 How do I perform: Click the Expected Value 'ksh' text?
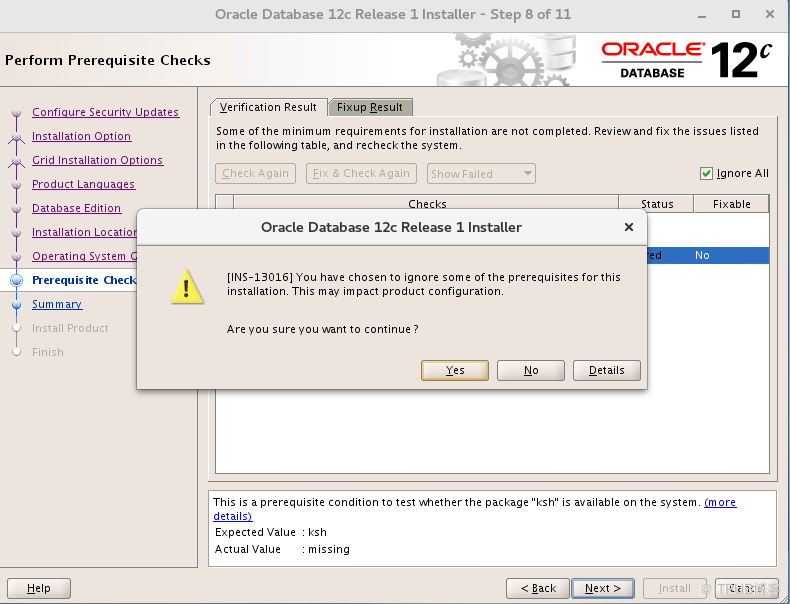pyautogui.click(x=317, y=532)
